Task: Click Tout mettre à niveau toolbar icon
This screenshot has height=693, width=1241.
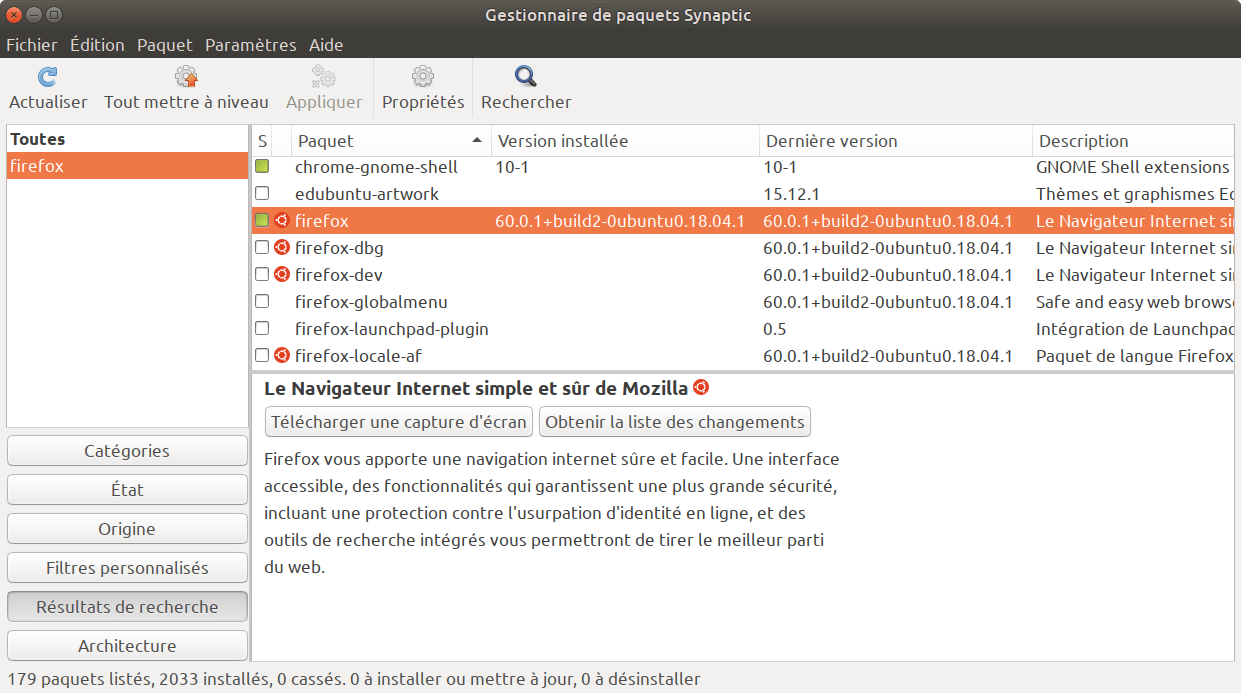Action: (186, 77)
